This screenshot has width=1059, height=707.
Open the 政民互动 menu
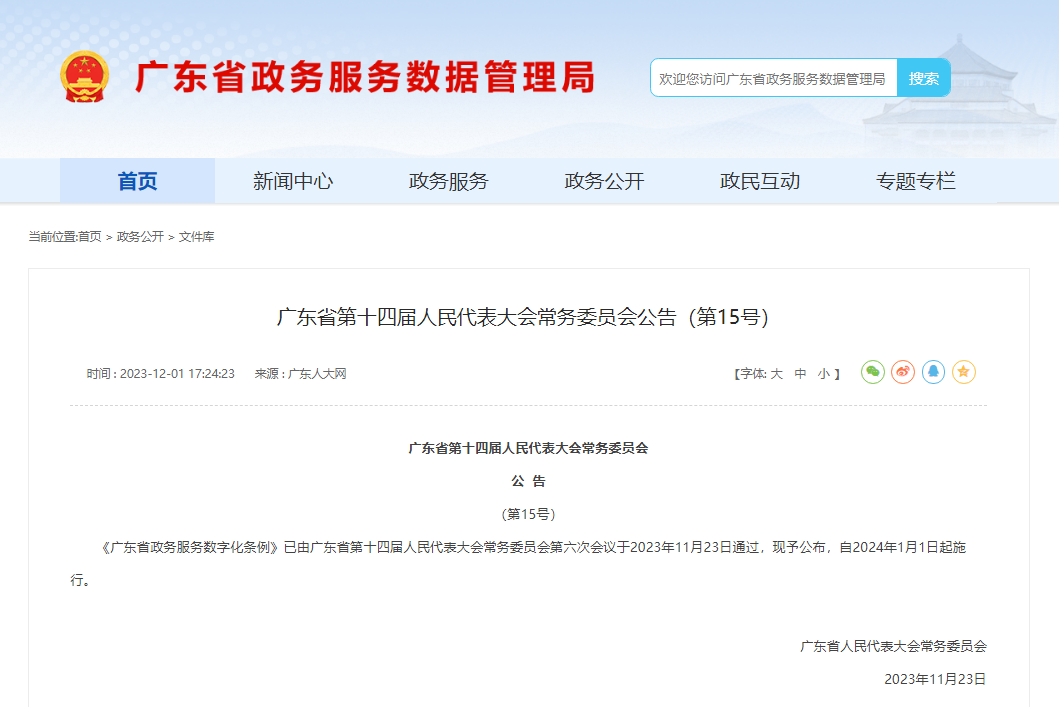tap(761, 180)
